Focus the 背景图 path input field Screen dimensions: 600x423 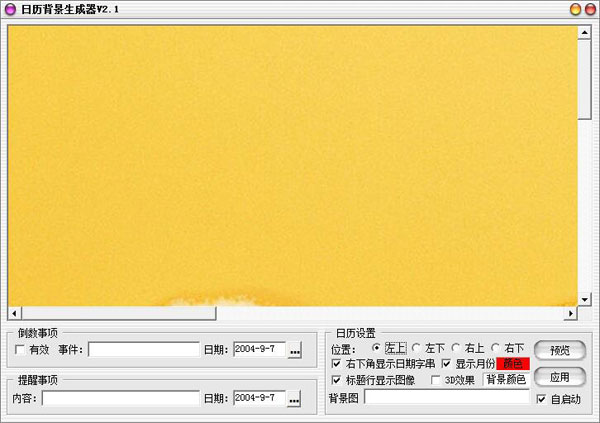coord(446,398)
